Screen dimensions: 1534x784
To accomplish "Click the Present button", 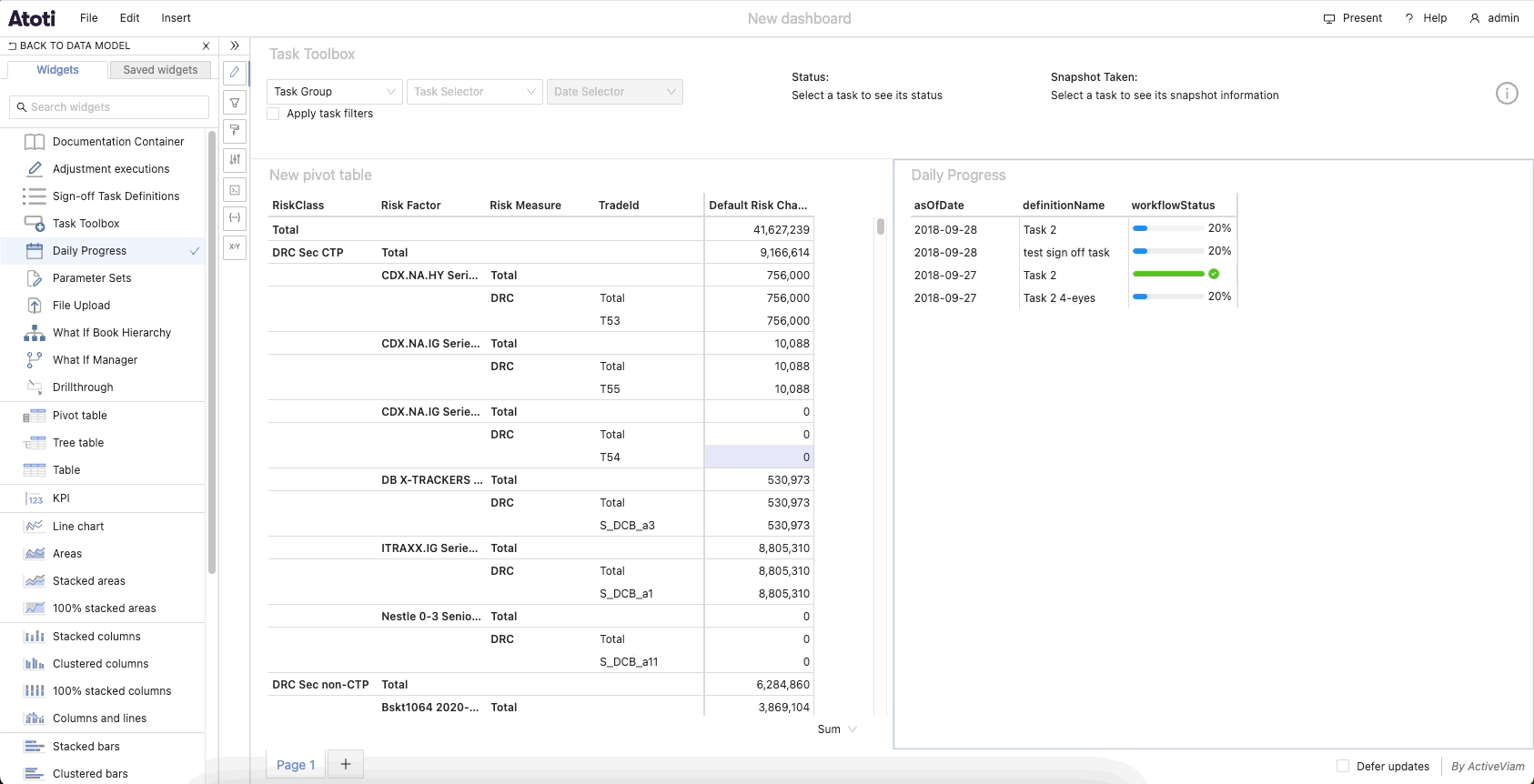I will 1353,18.
